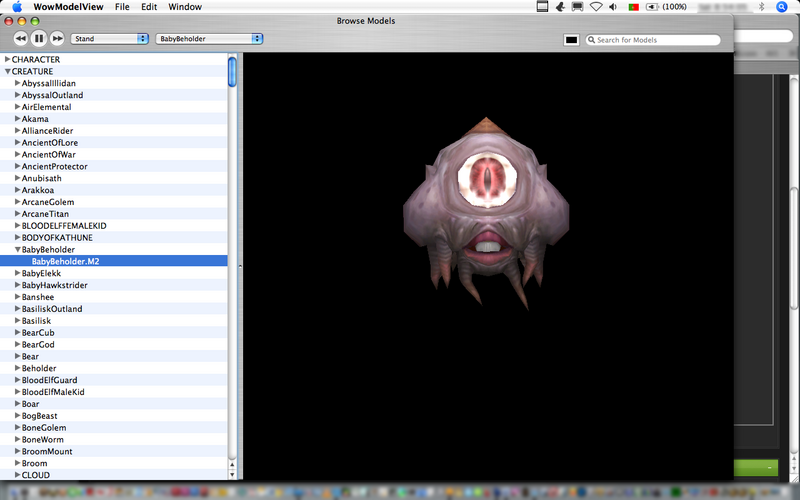The image size is (800, 500).
Task: Click the display icon in menu bar
Action: 578,7
